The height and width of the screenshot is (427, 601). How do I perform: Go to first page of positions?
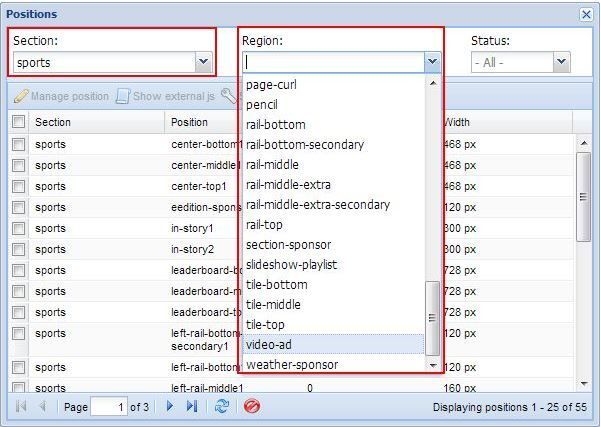21,406
